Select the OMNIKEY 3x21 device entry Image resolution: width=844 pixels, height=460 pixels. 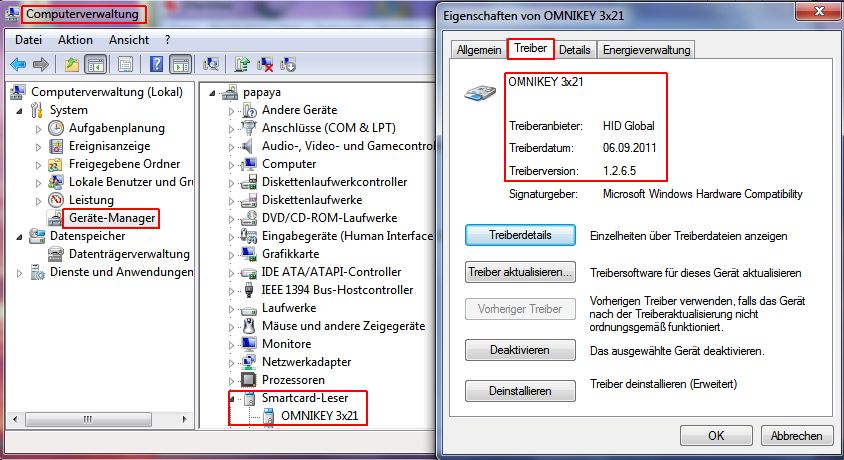(319, 416)
